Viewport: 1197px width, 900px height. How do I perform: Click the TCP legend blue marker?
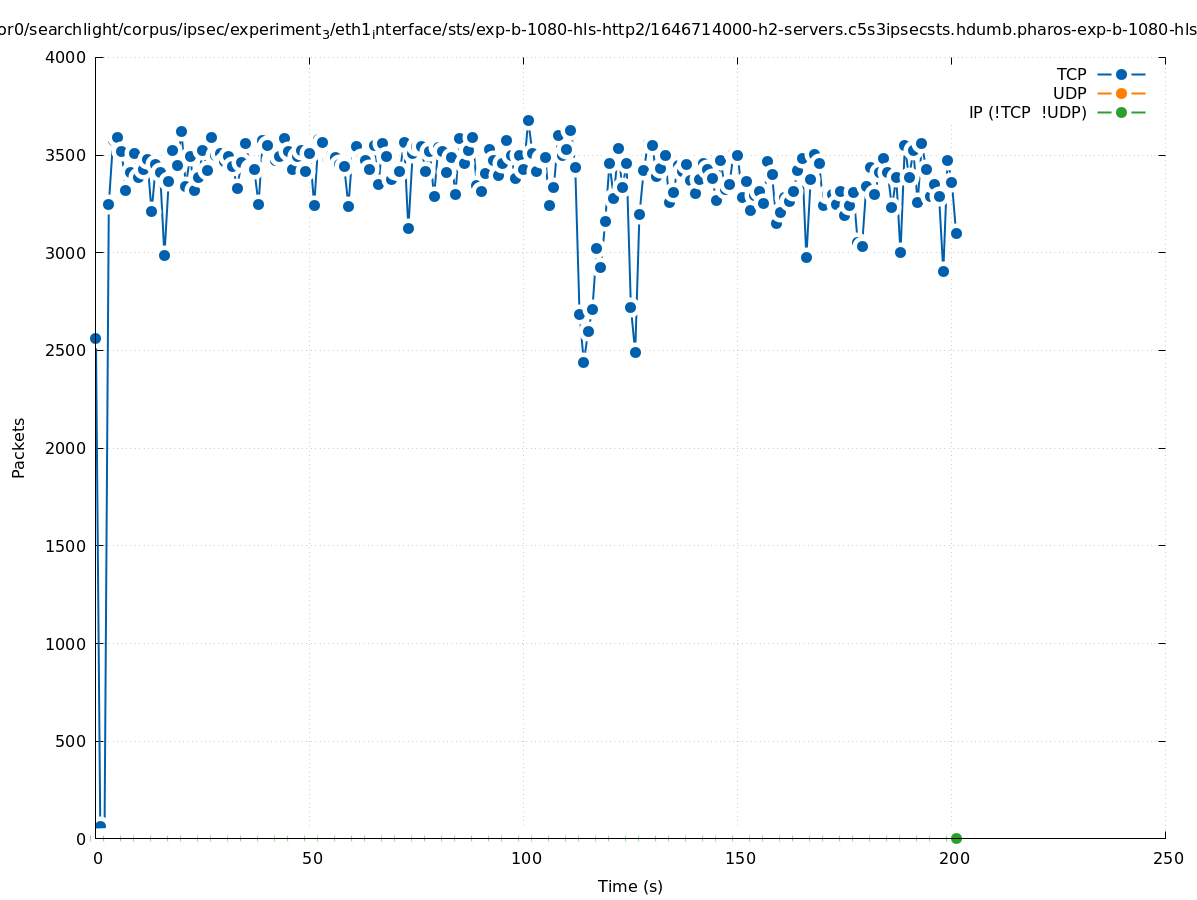click(1121, 74)
